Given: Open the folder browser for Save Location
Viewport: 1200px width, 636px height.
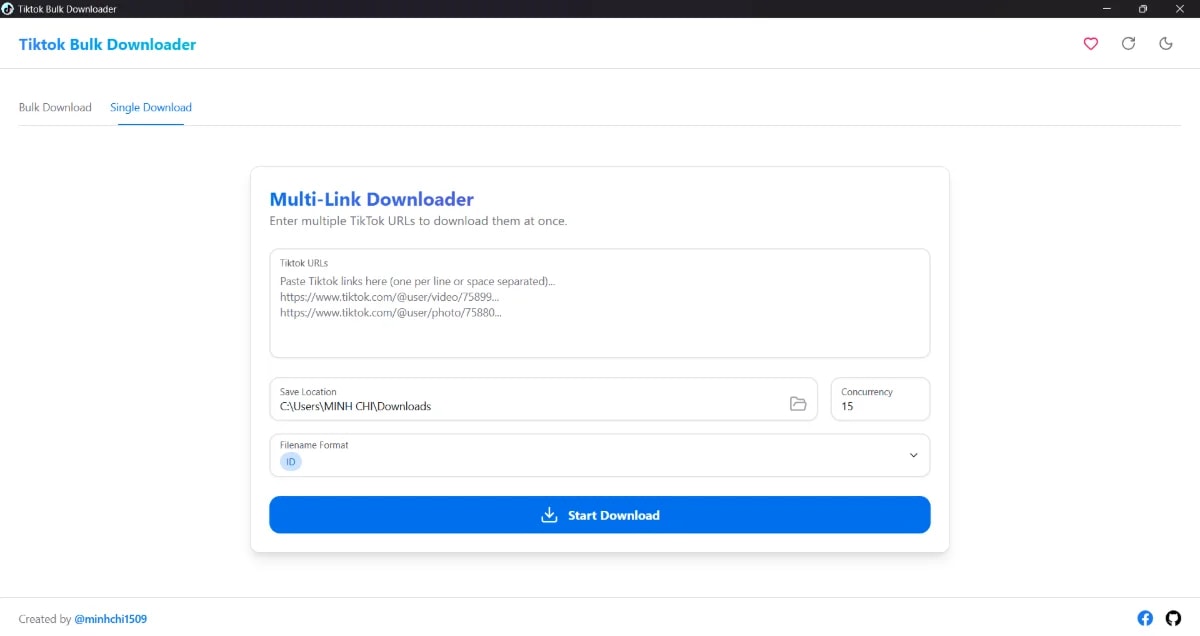Looking at the screenshot, I should click(x=798, y=404).
